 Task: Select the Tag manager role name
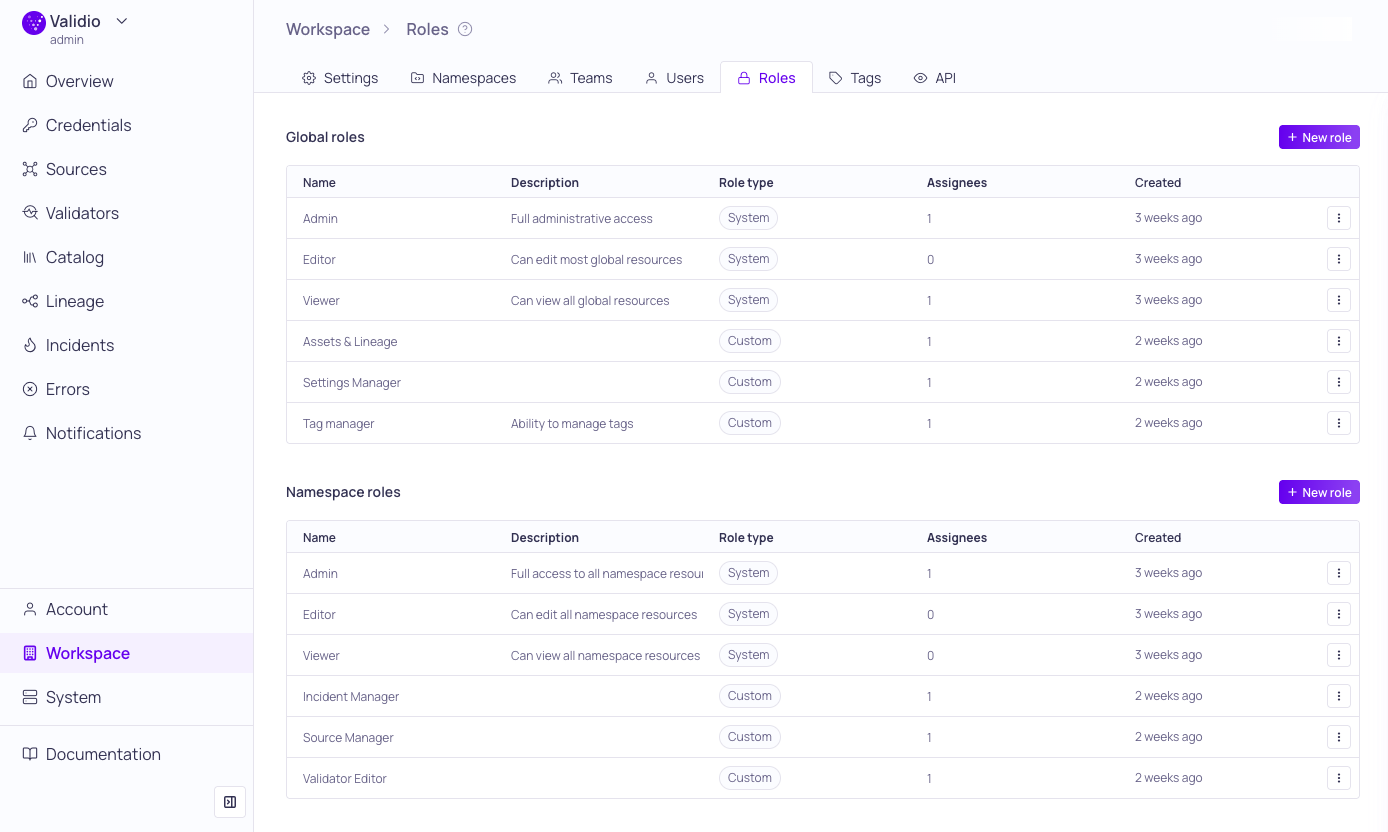tap(338, 424)
